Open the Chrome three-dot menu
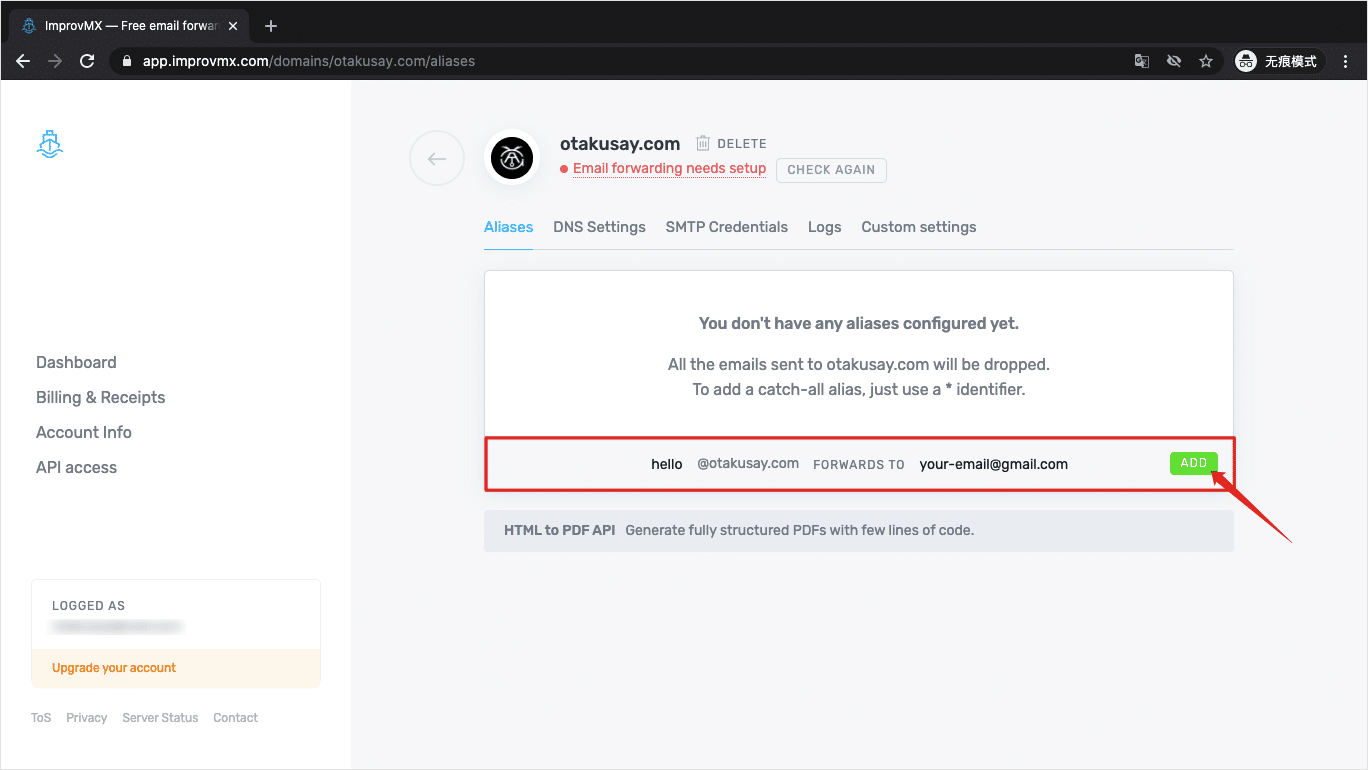Viewport: 1368px width, 770px height. click(x=1346, y=61)
